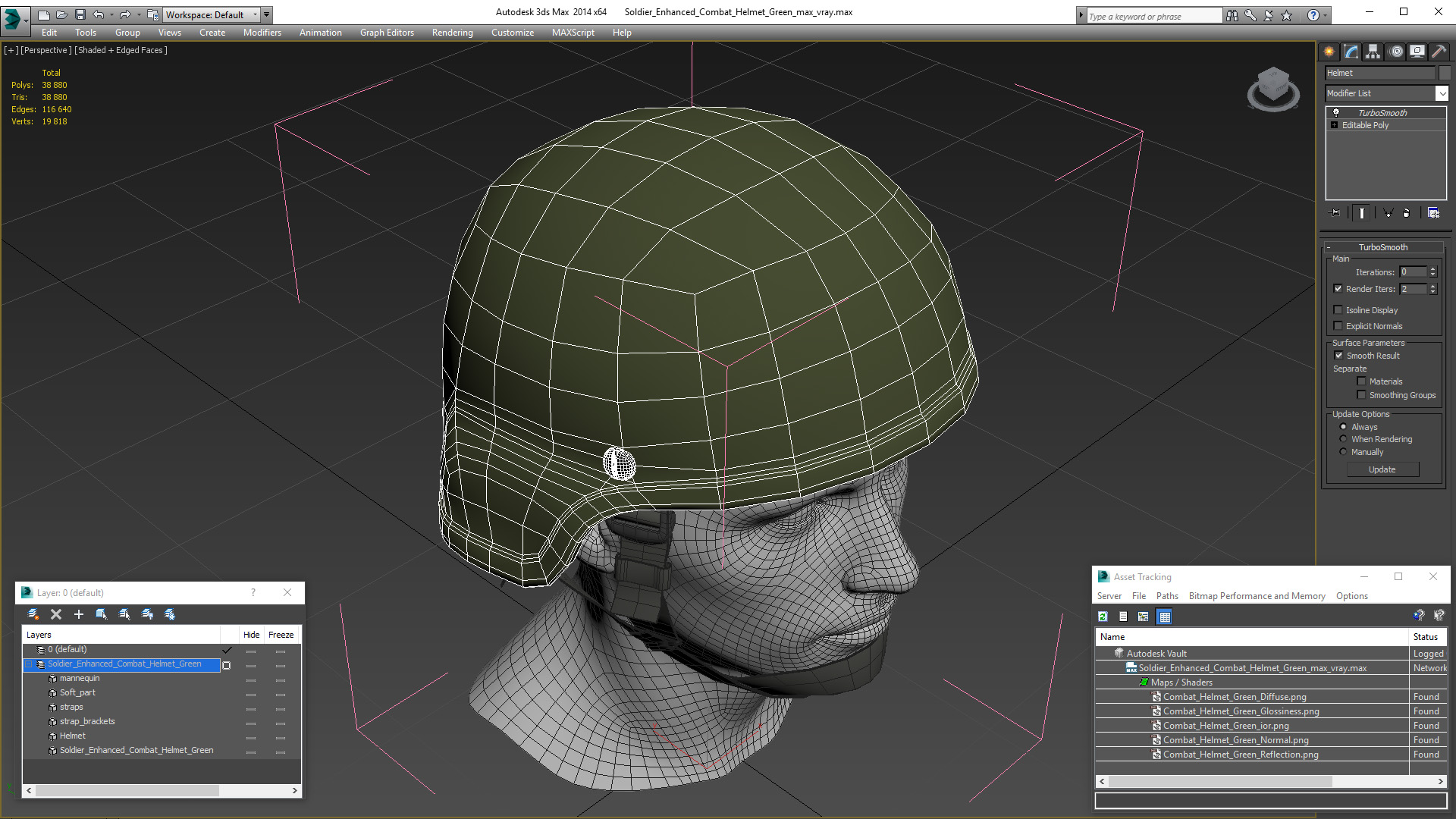
Task: Uncheck Smooth Result checkbox
Action: (x=1338, y=355)
